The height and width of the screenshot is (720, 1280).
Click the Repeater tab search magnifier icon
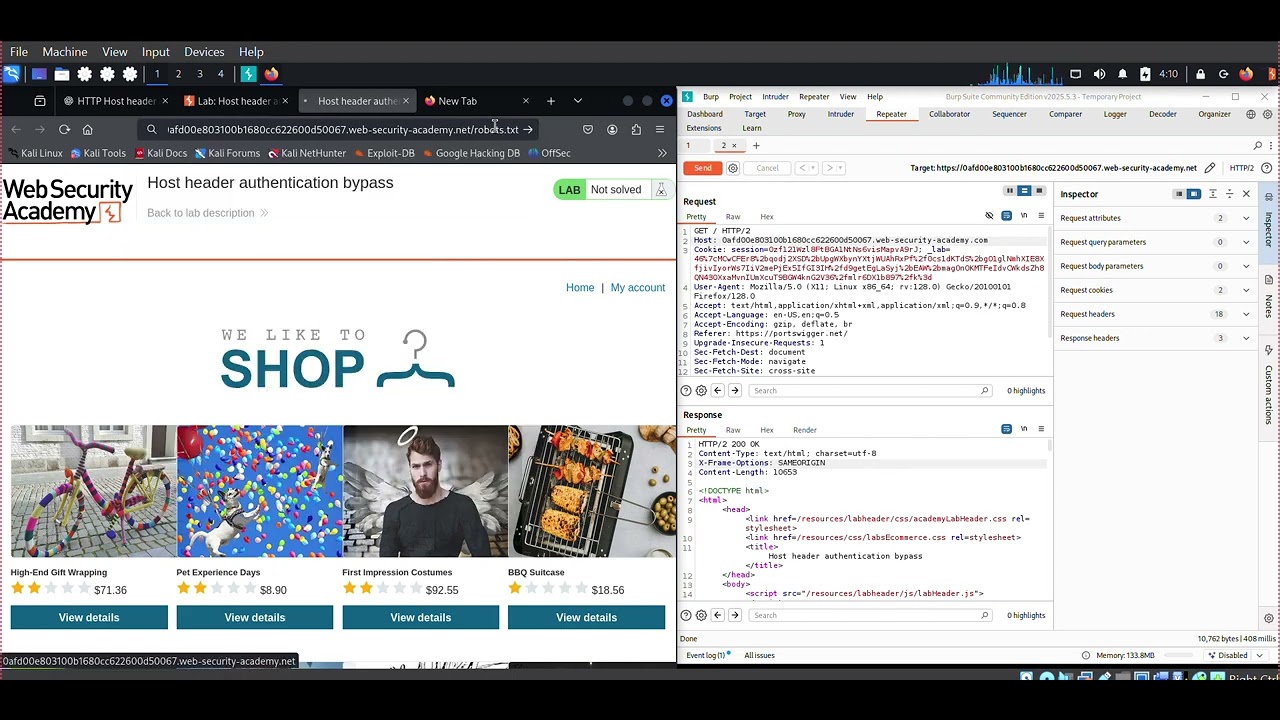pyautogui.click(x=1258, y=145)
